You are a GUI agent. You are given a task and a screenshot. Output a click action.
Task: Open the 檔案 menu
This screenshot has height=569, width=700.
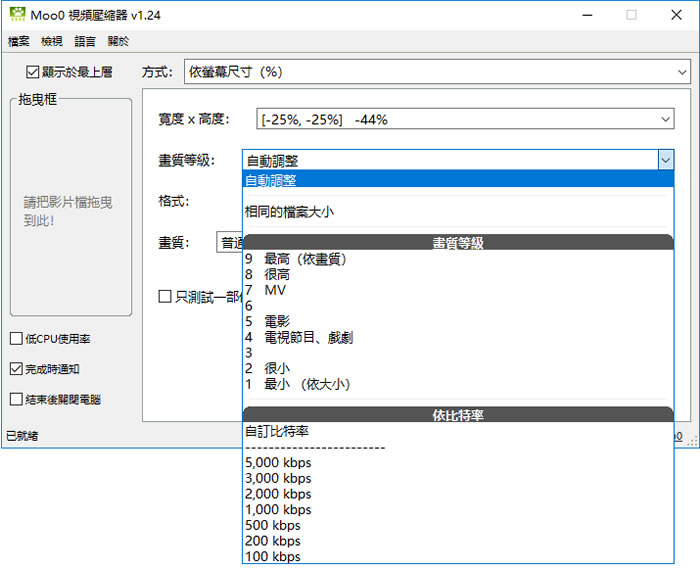click(18, 42)
